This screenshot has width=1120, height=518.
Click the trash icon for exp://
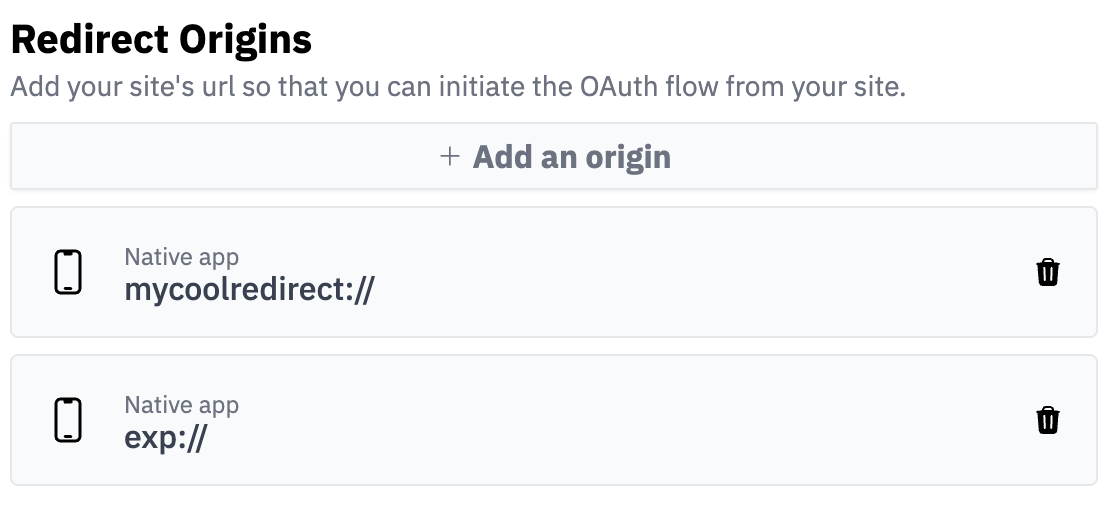click(x=1047, y=420)
